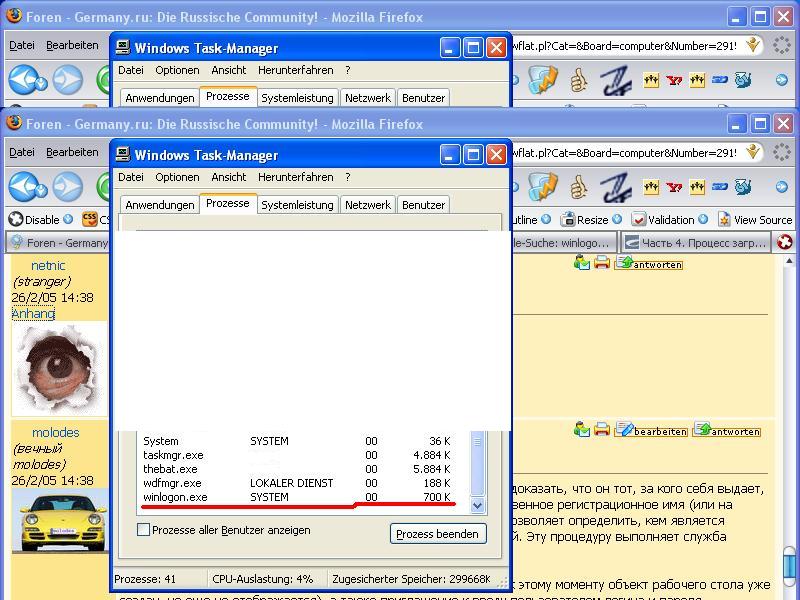Click the printer icon in netnic's post
Screen dimensions: 800x600
[x=602, y=263]
